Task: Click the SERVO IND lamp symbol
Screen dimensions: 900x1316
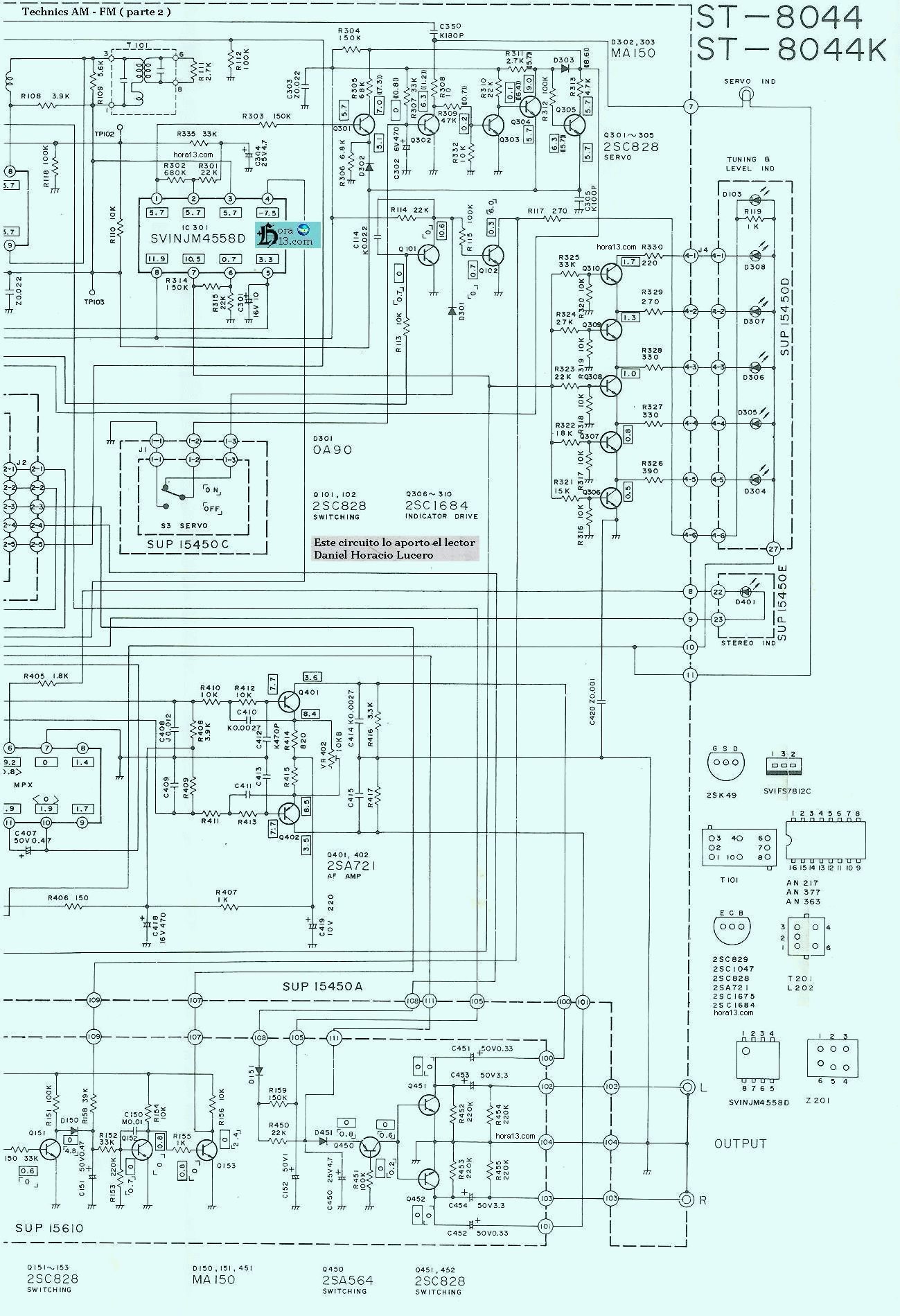Action: [x=745, y=94]
